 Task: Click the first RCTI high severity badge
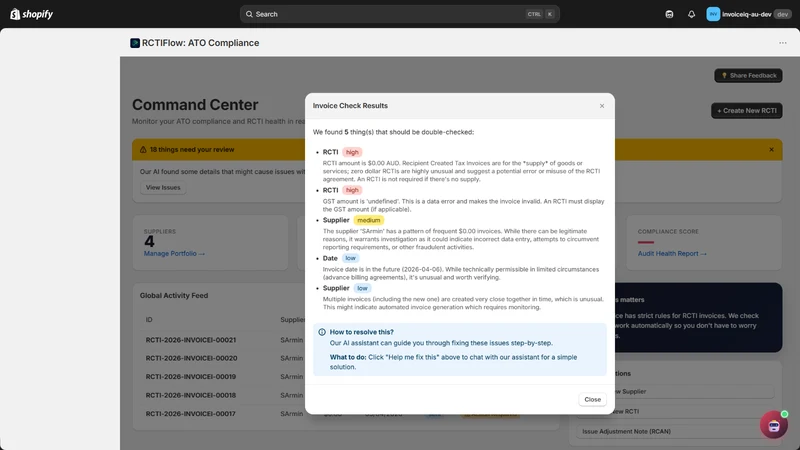tap(352, 152)
